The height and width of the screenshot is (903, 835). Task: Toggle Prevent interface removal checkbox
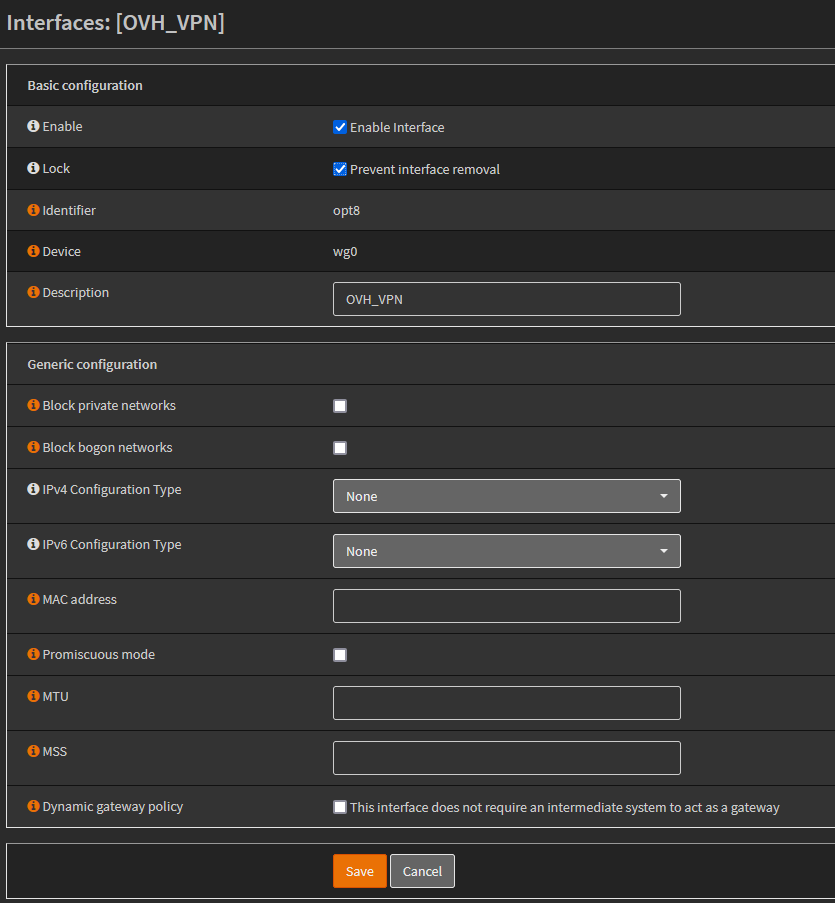[x=340, y=170]
